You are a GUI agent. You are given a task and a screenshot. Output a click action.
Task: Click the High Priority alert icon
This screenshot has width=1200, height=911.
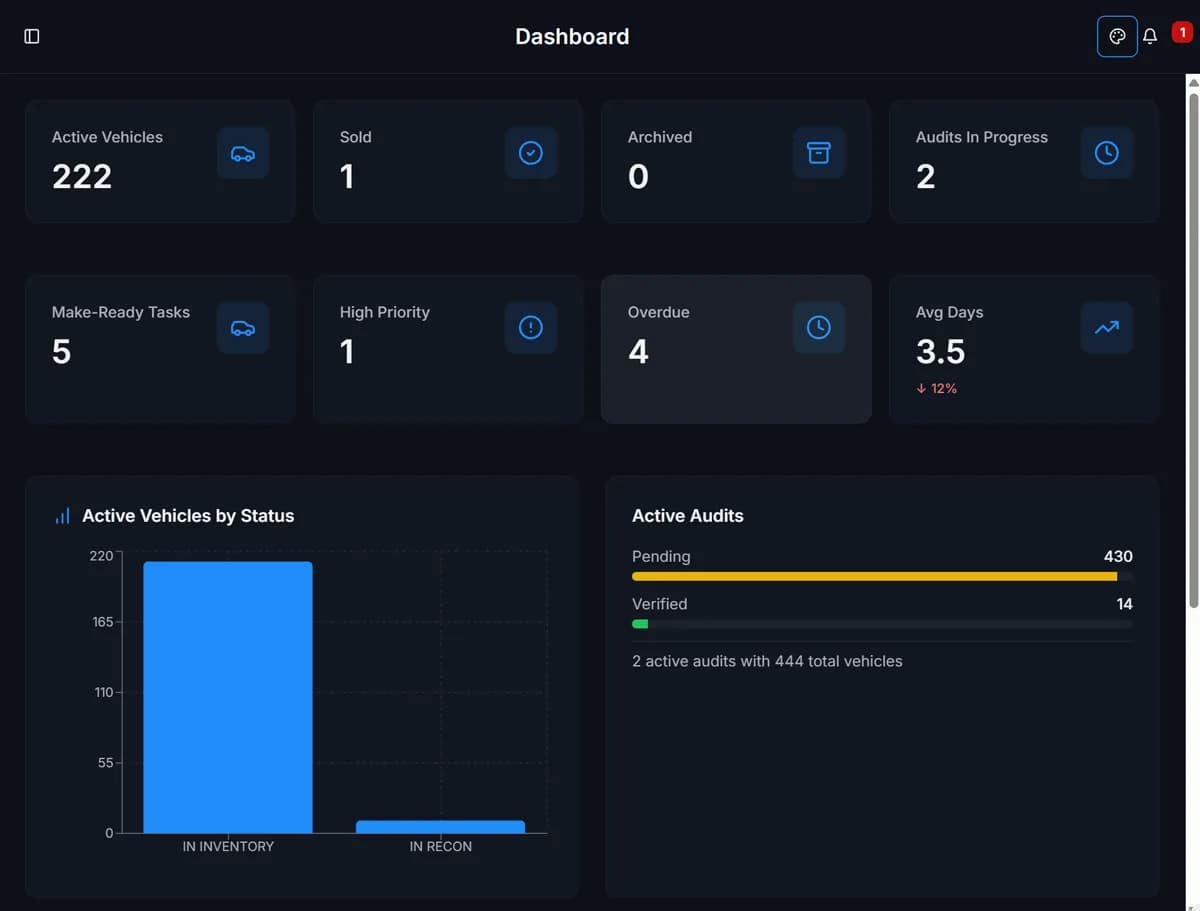tap(531, 327)
